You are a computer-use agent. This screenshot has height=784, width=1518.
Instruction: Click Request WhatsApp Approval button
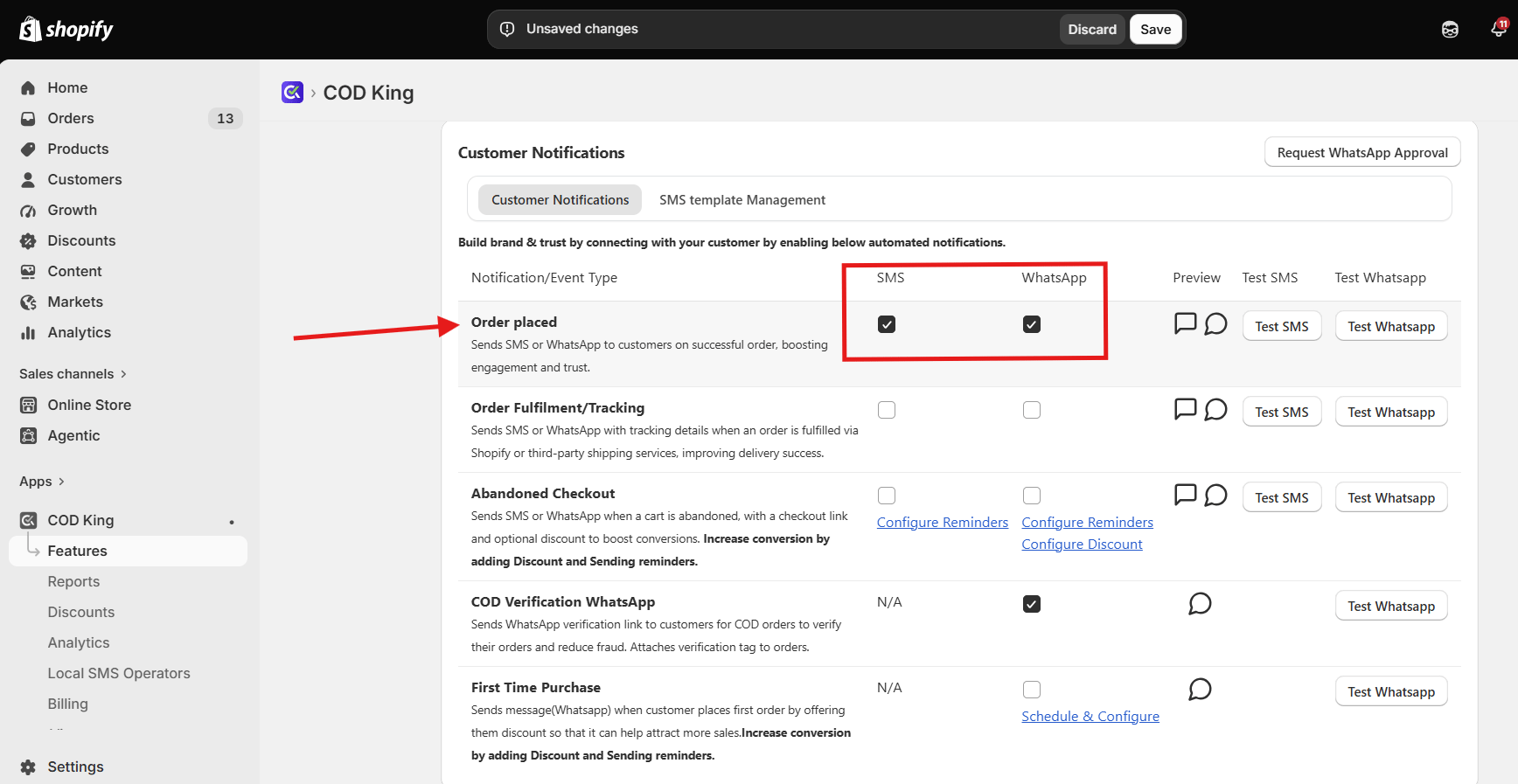[x=1362, y=152]
